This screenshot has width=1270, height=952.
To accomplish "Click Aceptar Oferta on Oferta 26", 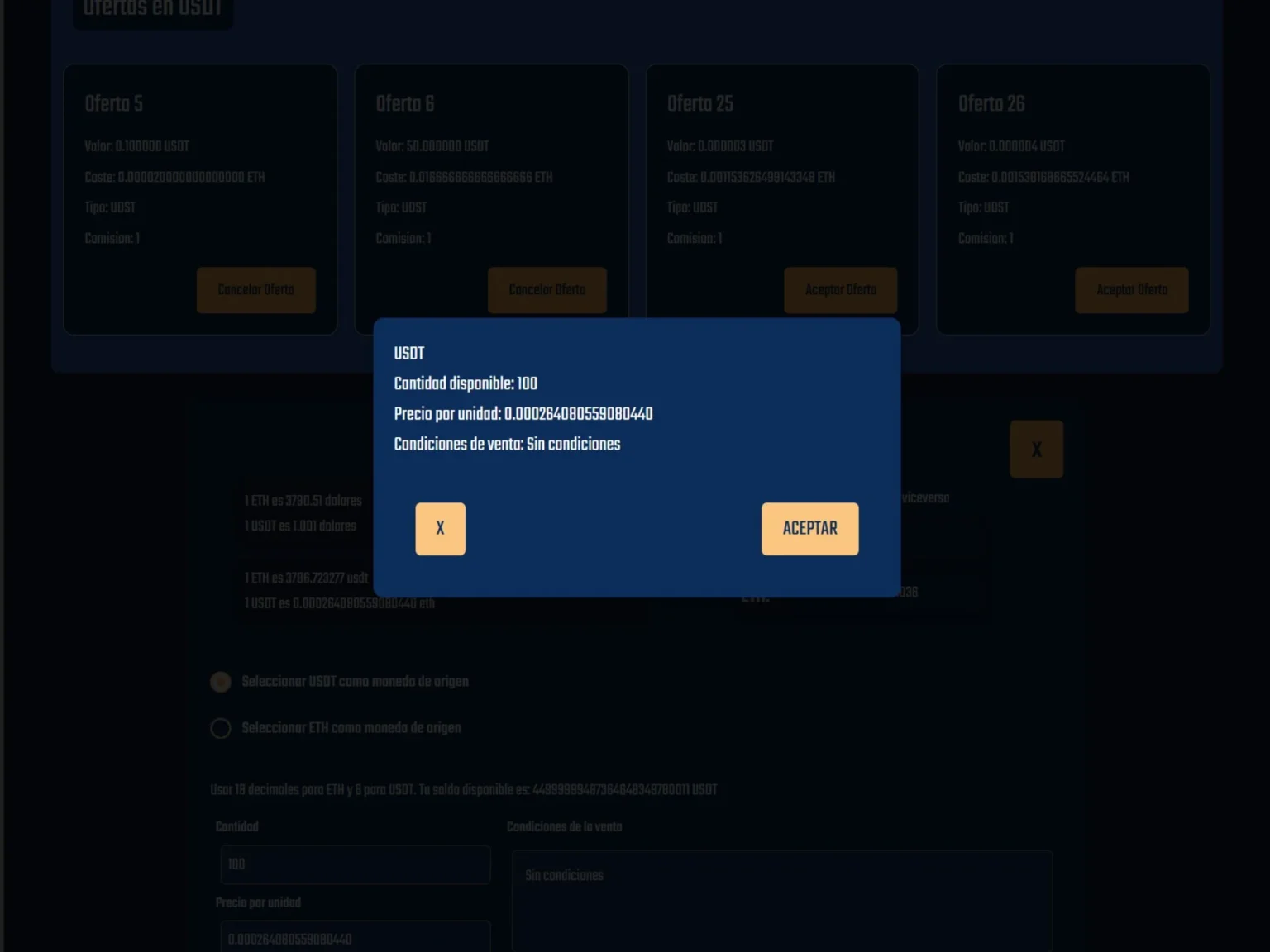I will [x=1131, y=290].
